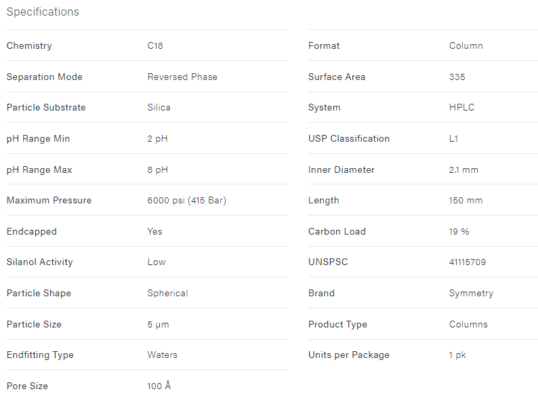Screen dimensions: 538x400
Task: Click the Endcapped Yes value
Action: click(x=155, y=232)
